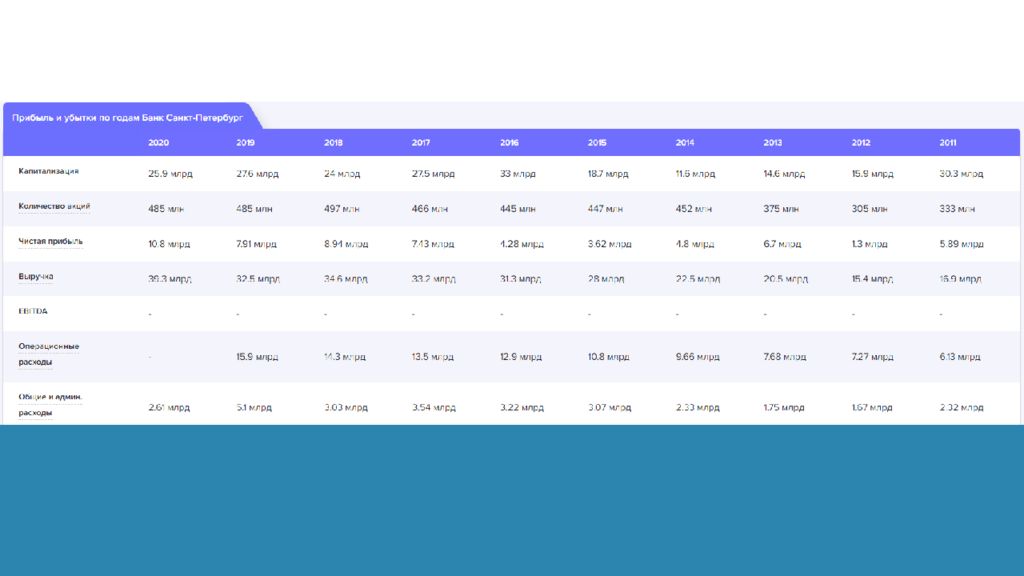
Task: Open the Чистая прибыль row label
Action: click(x=50, y=242)
